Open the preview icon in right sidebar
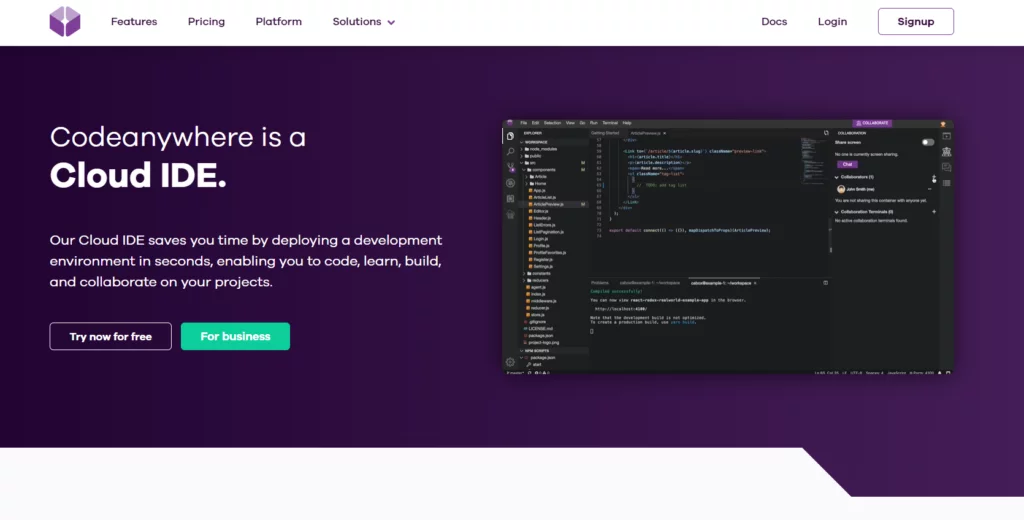The image size is (1024, 520). [x=946, y=136]
